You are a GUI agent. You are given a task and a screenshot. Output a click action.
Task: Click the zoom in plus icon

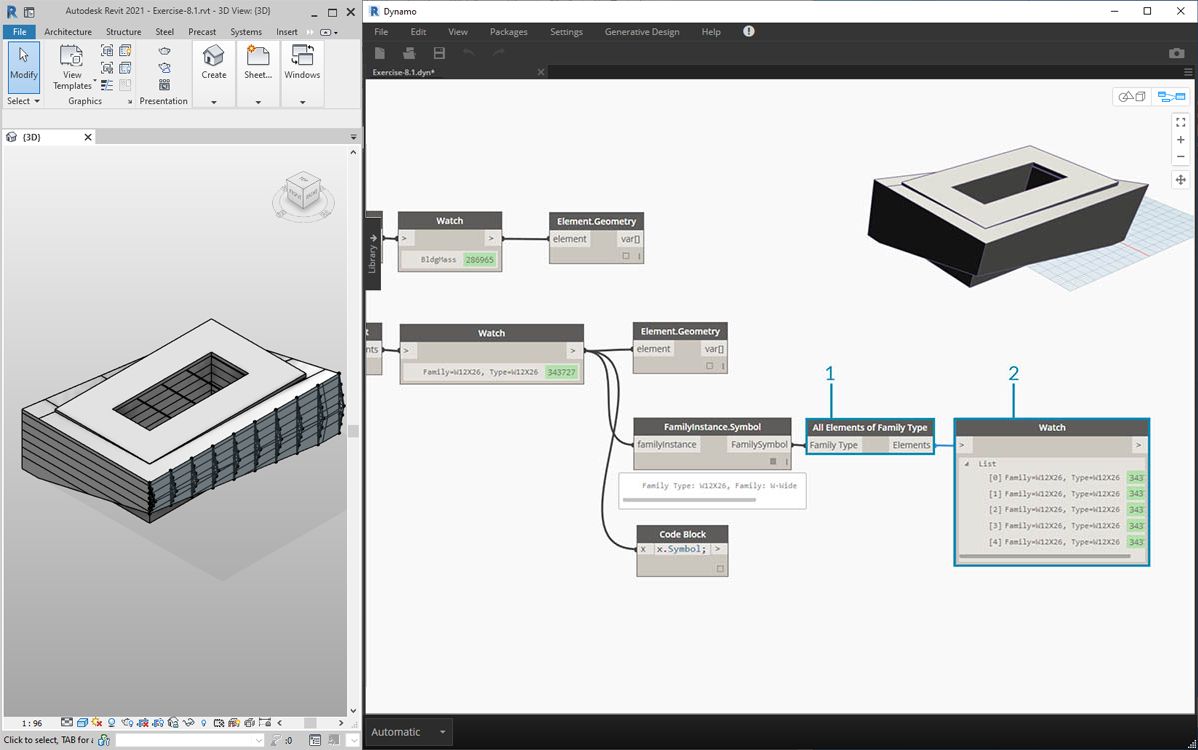pyautogui.click(x=1180, y=140)
